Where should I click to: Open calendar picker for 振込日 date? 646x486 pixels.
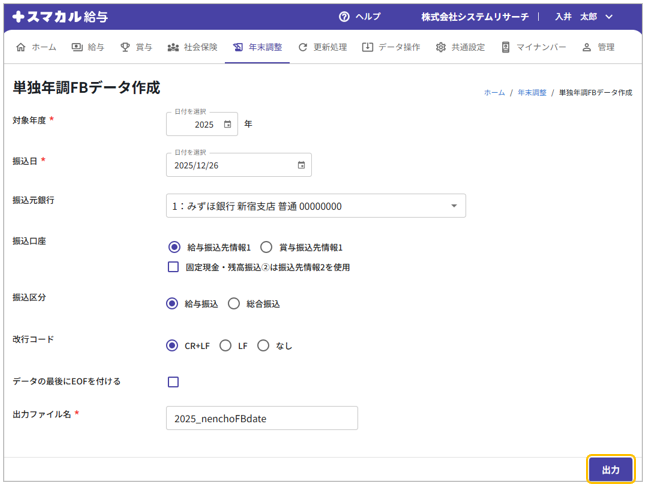[301, 165]
